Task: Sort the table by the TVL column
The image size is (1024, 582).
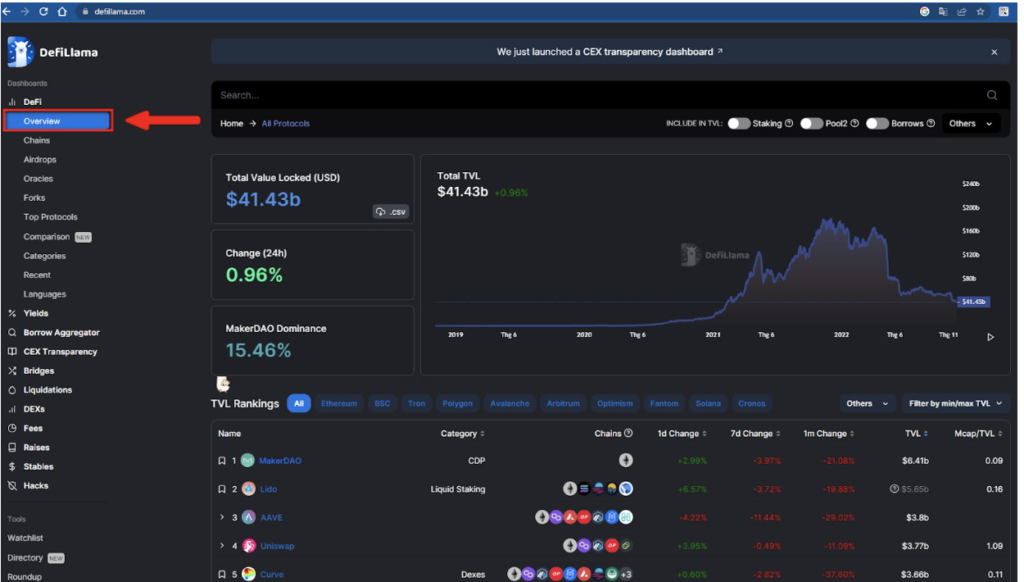Action: coord(916,434)
